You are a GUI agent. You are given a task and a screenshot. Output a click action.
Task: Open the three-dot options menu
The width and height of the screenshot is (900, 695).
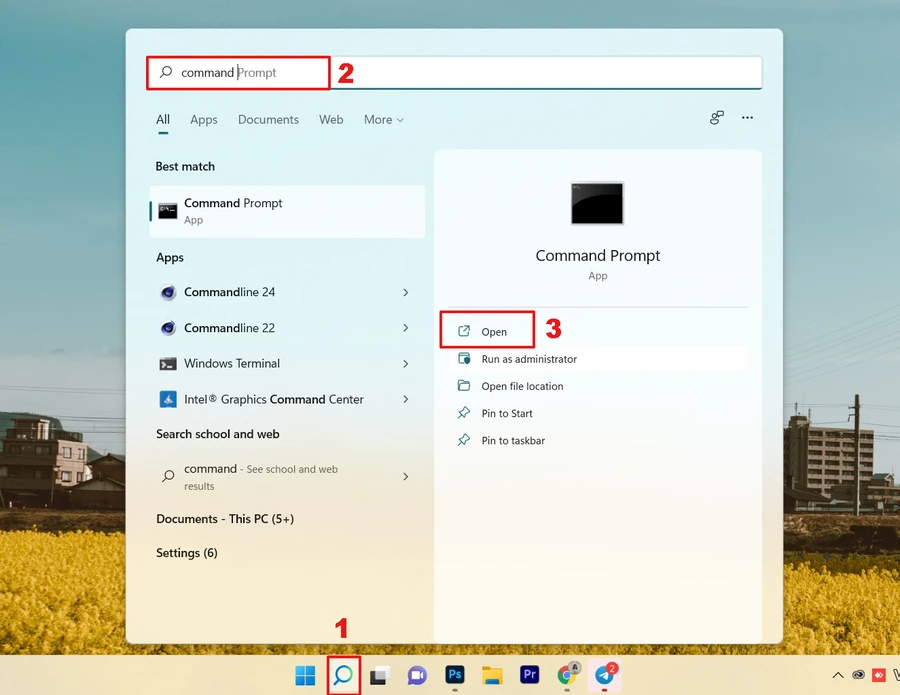[747, 118]
